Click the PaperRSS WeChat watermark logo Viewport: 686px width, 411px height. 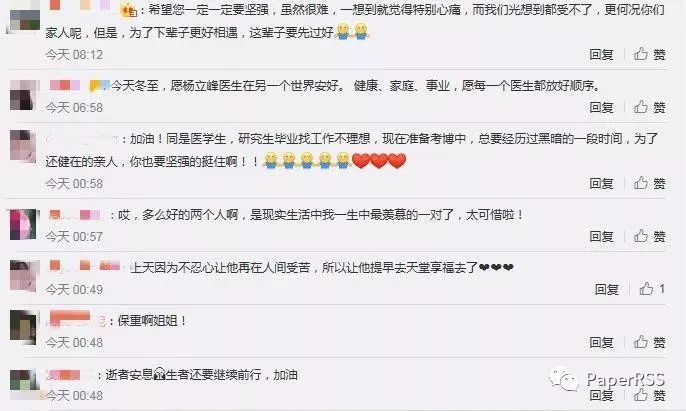click(564, 379)
